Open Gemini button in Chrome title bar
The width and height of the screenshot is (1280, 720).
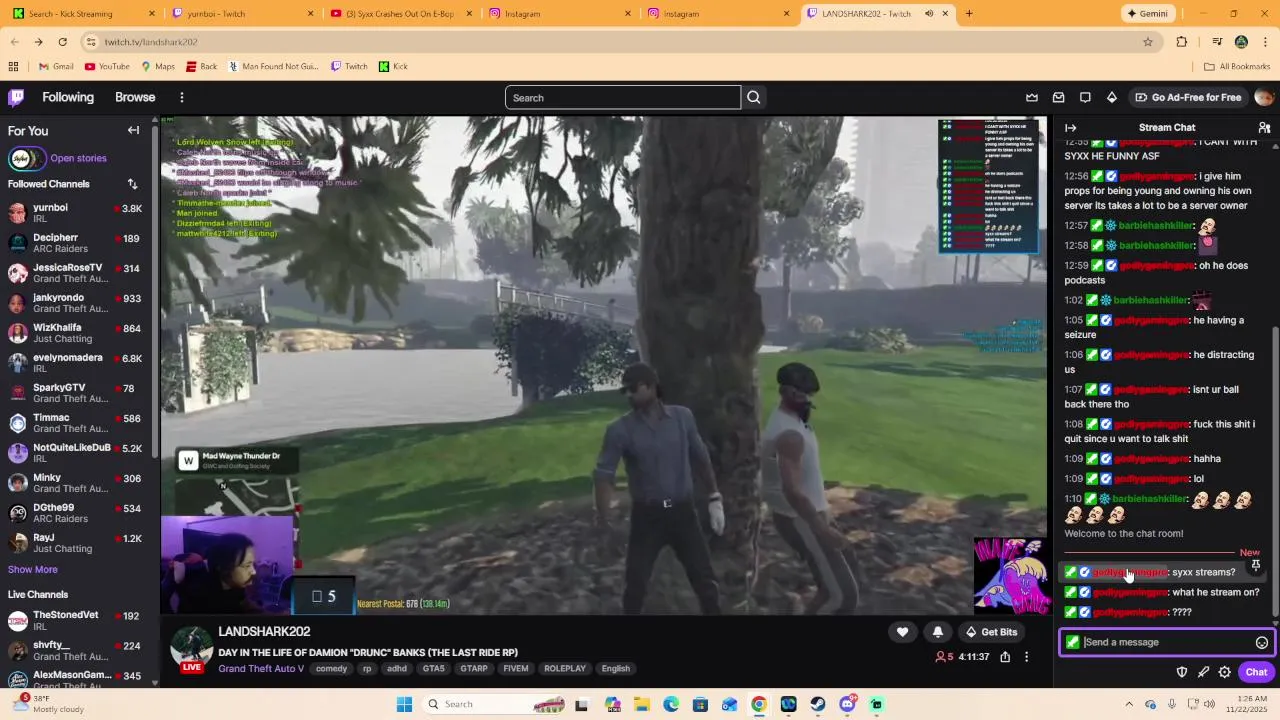click(1147, 13)
